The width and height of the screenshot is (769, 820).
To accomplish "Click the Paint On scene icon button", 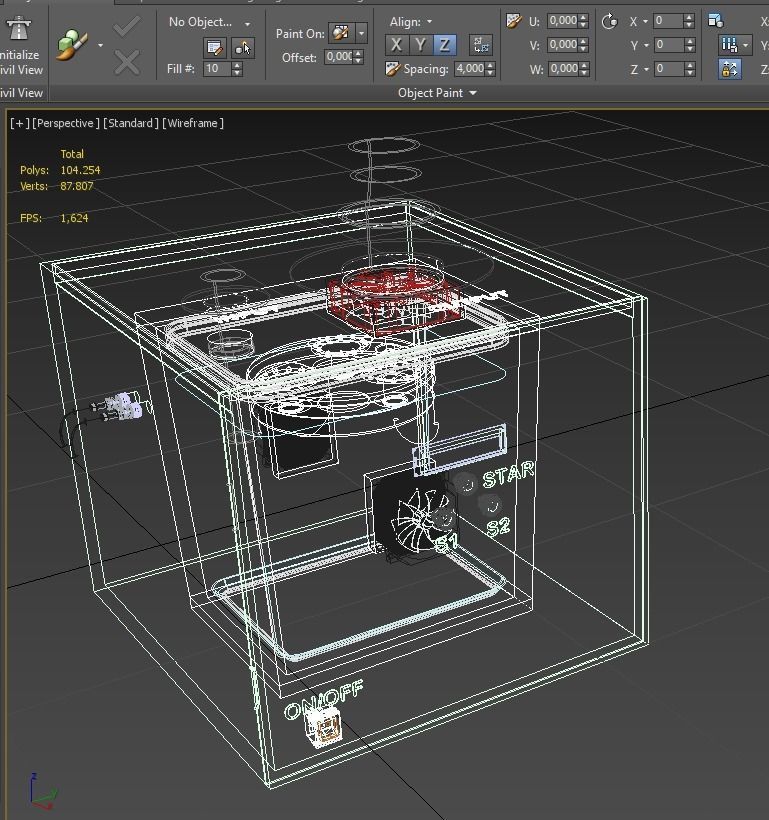I will (x=341, y=33).
